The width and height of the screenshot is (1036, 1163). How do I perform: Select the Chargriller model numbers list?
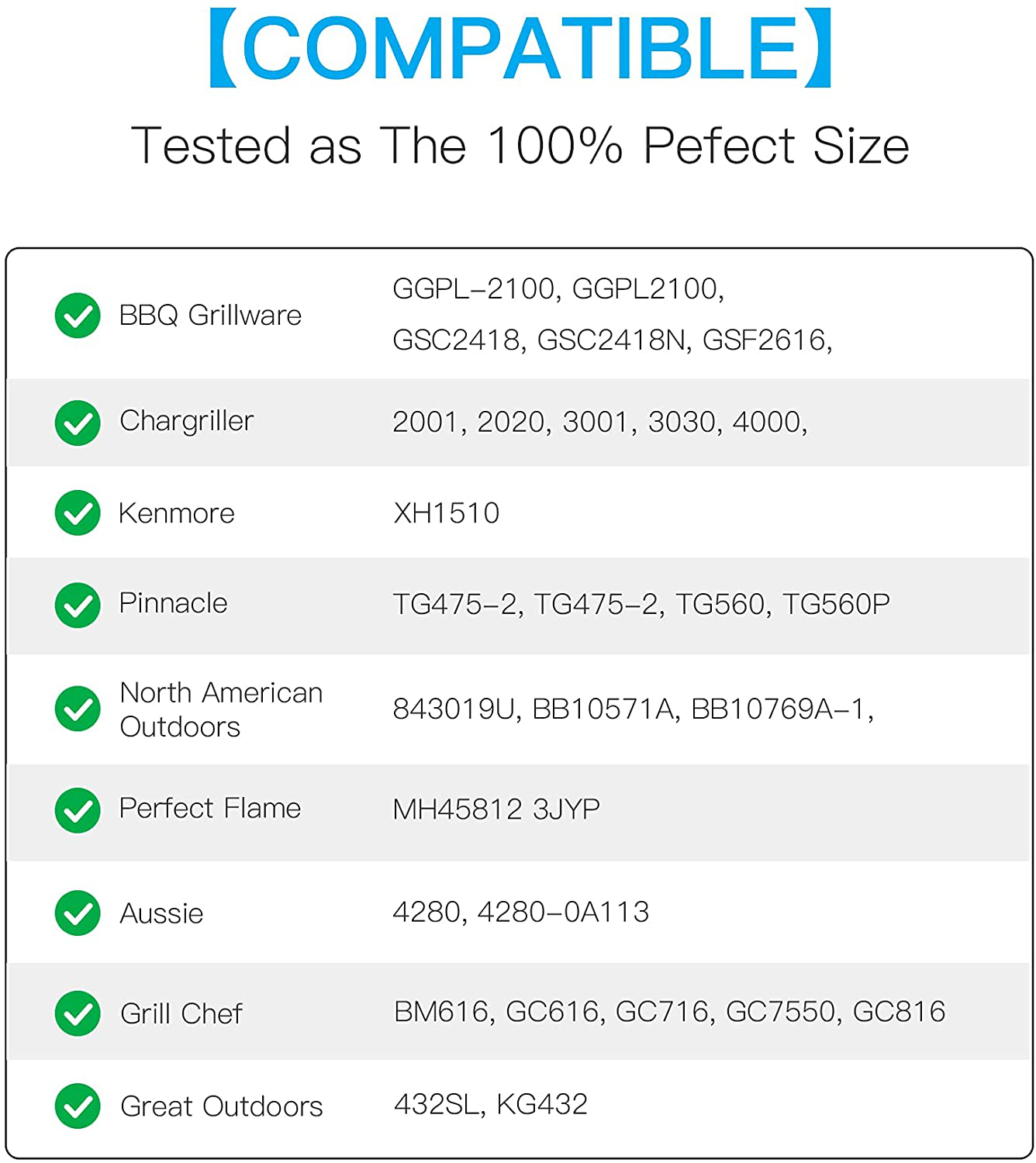(600, 423)
